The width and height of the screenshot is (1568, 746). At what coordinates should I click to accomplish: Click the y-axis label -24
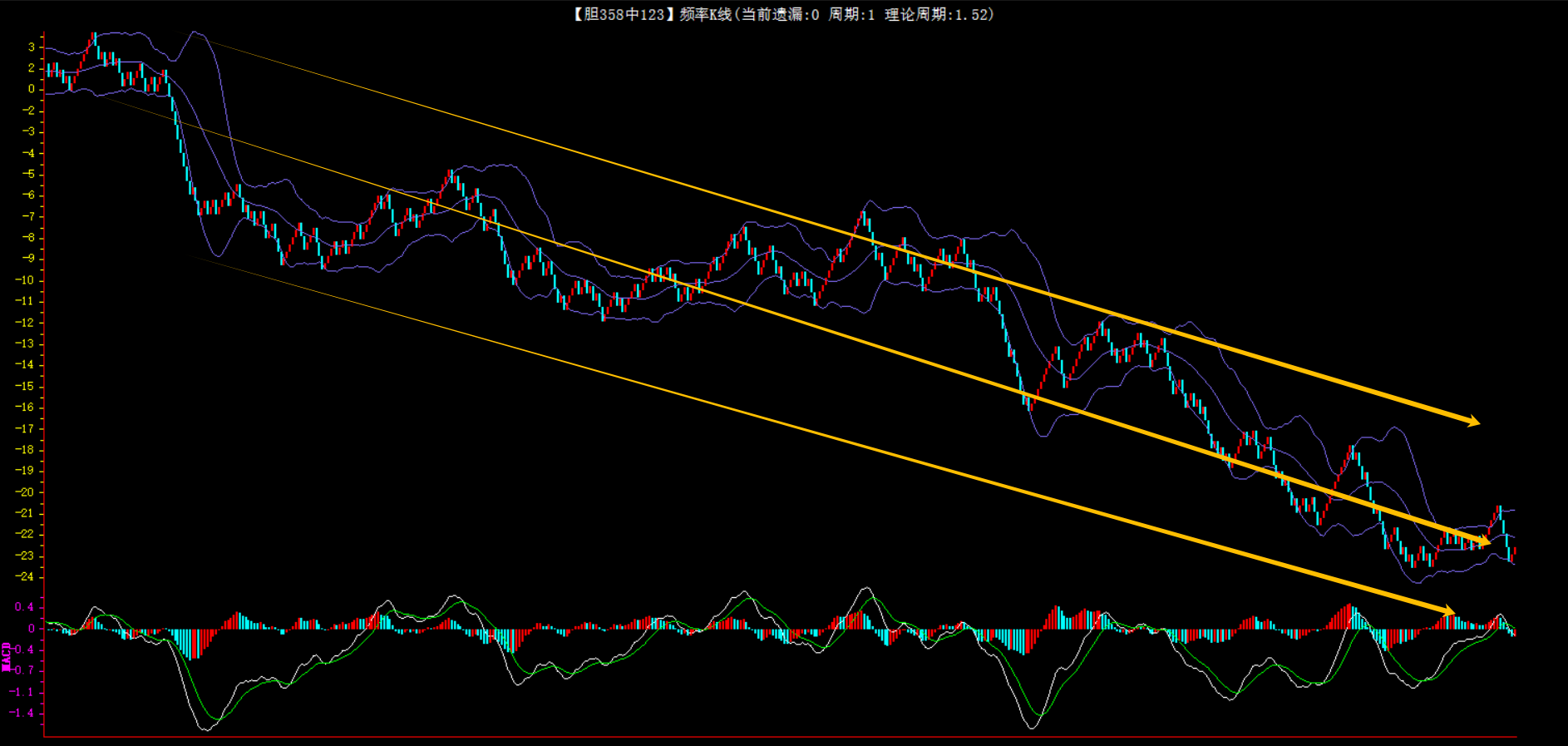25,576
